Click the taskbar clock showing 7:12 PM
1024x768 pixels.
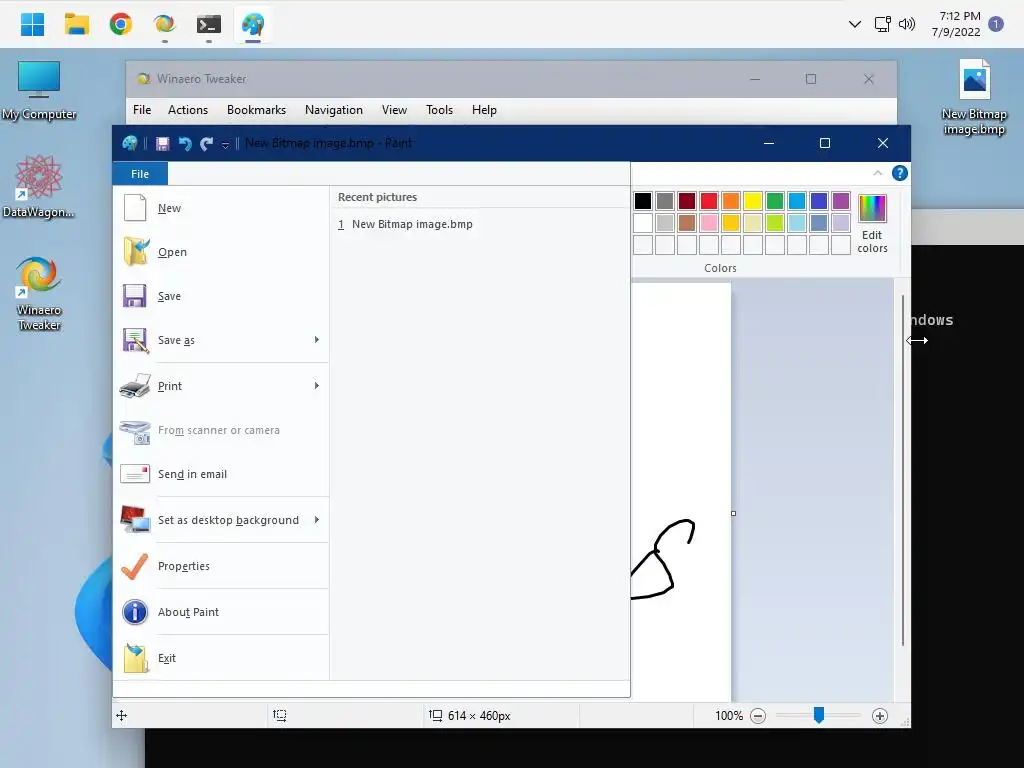(956, 24)
